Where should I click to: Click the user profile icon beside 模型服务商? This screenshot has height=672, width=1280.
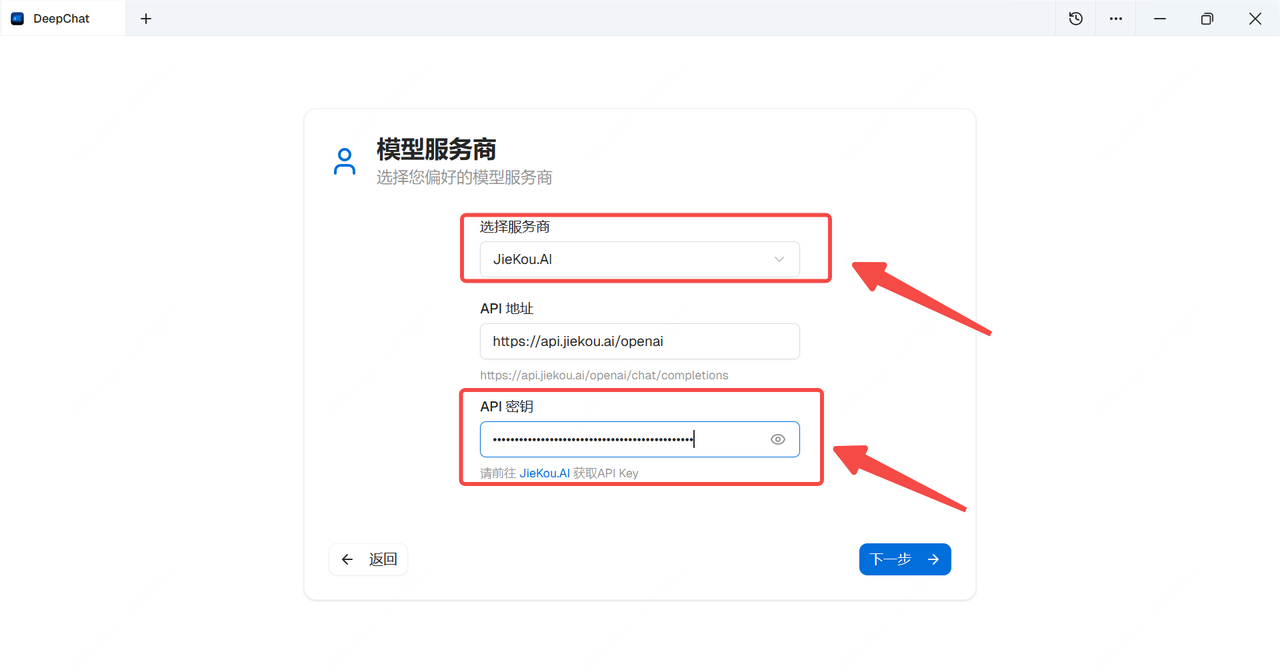point(344,162)
